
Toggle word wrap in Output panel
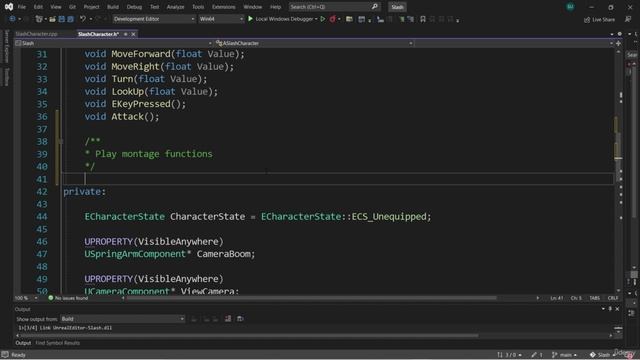(x=240, y=319)
